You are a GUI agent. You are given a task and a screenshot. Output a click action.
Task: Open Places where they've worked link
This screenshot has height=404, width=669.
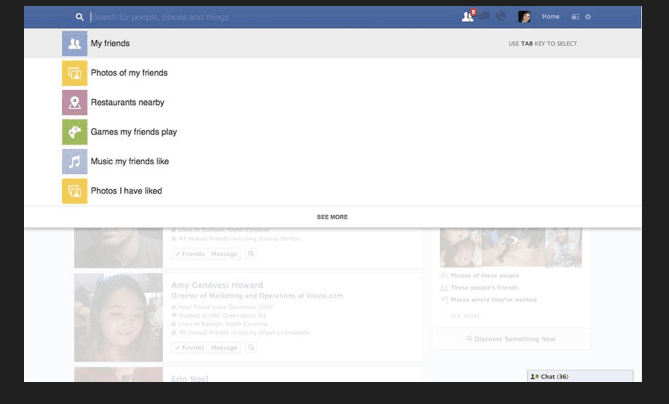494,300
